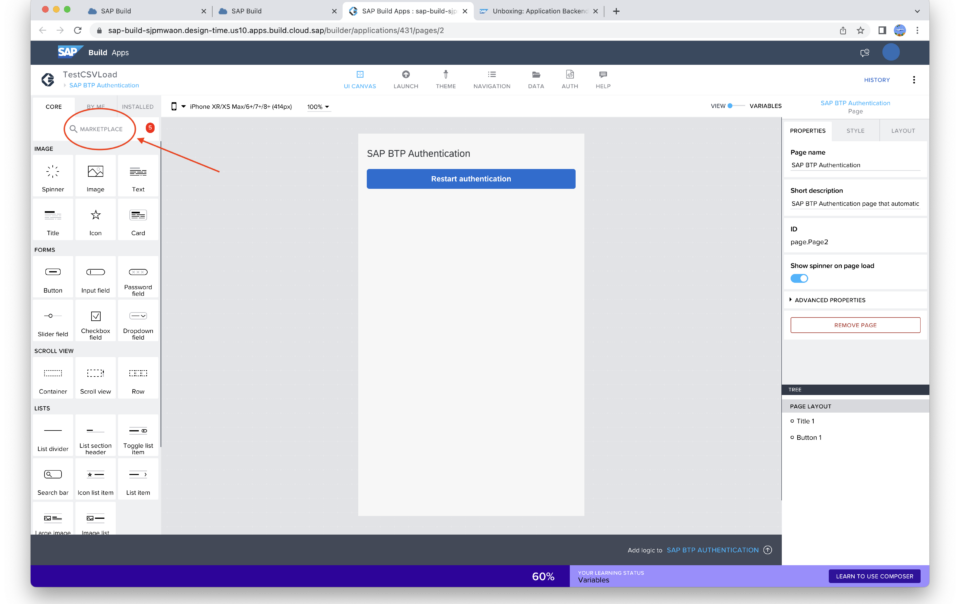Screen dimensions: 960x604
Task: Open the Properties tab
Action: click(808, 130)
